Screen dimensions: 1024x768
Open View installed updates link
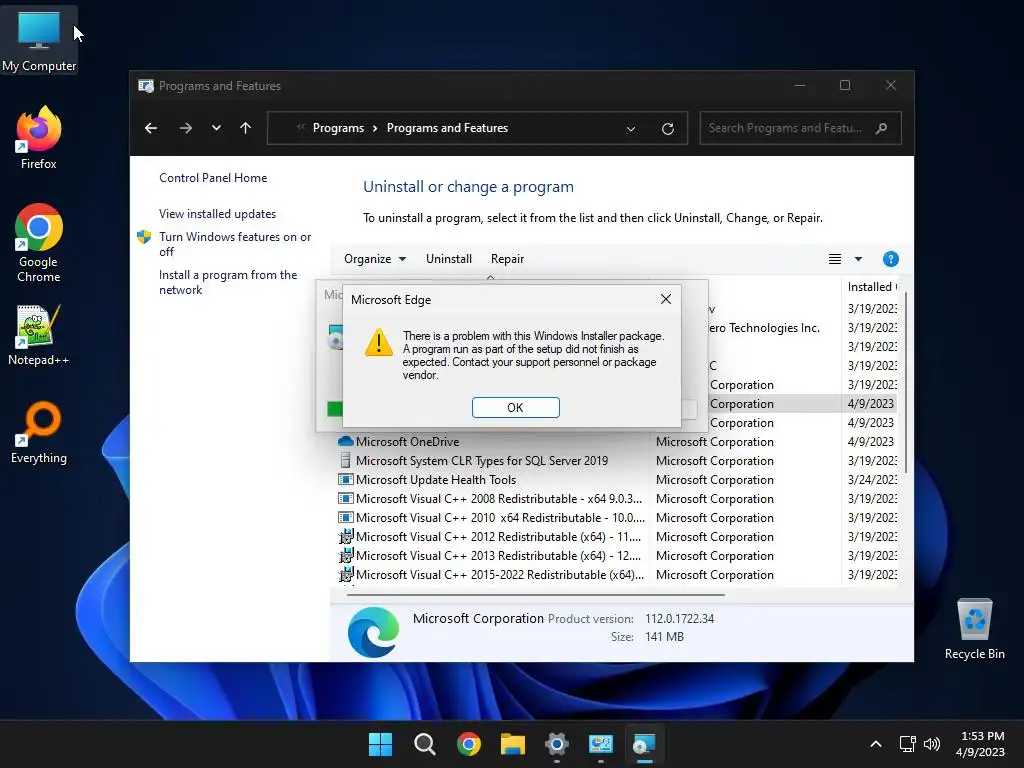(x=217, y=214)
